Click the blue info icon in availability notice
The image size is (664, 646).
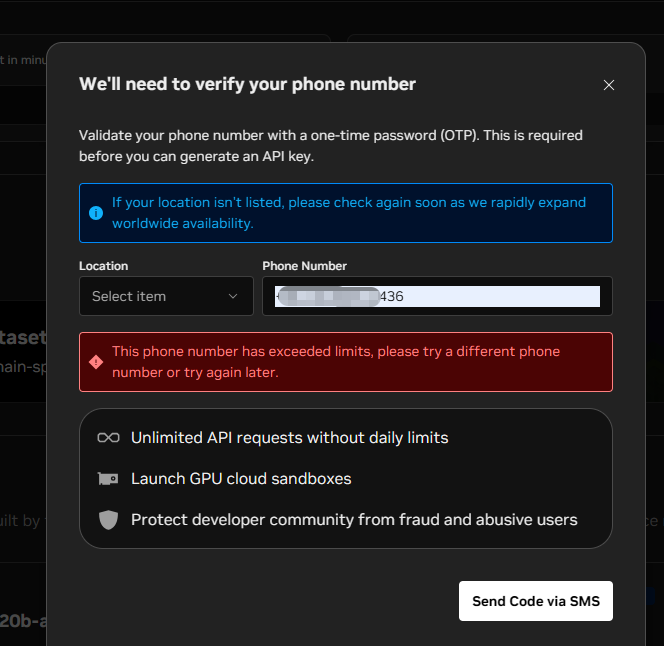pyautogui.click(x=96, y=213)
